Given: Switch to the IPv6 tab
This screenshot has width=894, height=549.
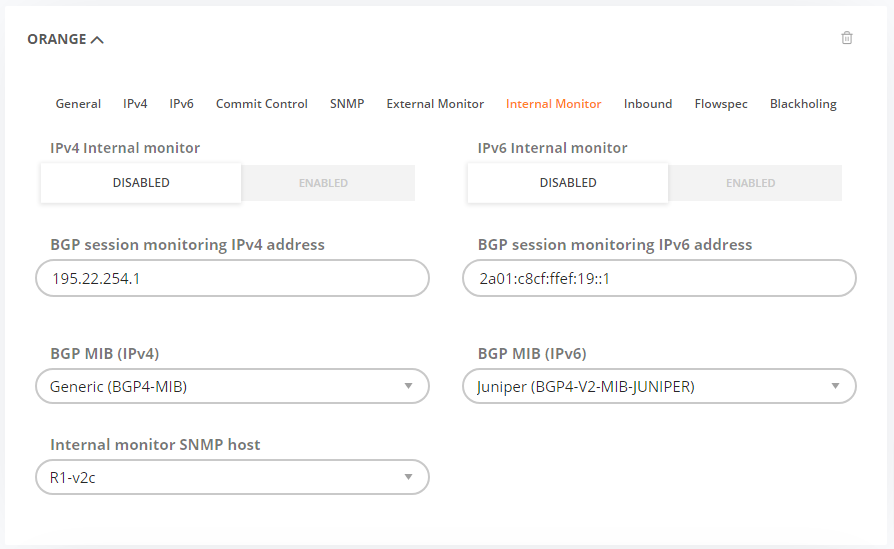Looking at the screenshot, I should (x=181, y=104).
